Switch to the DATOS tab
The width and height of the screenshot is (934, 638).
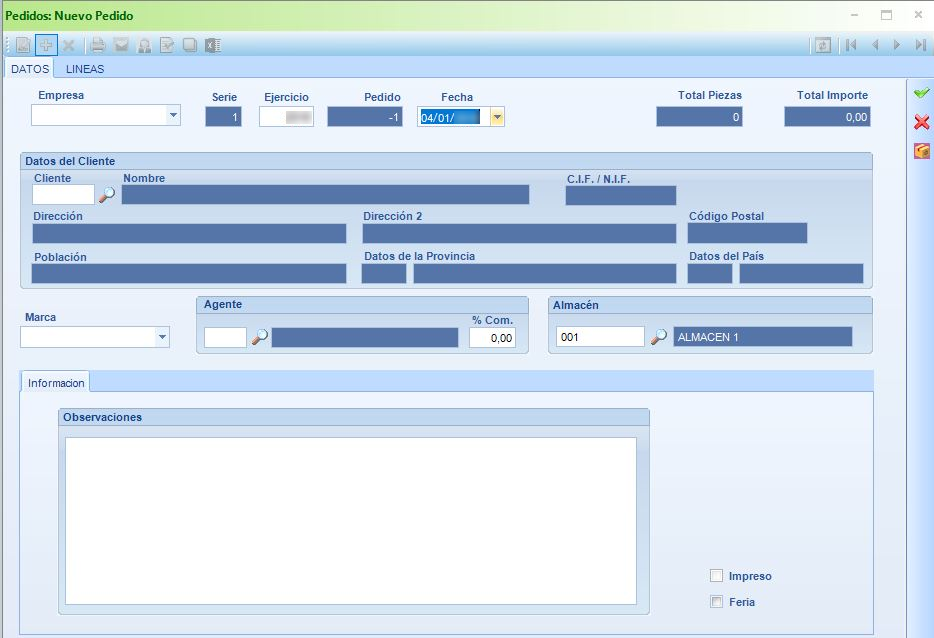point(30,69)
